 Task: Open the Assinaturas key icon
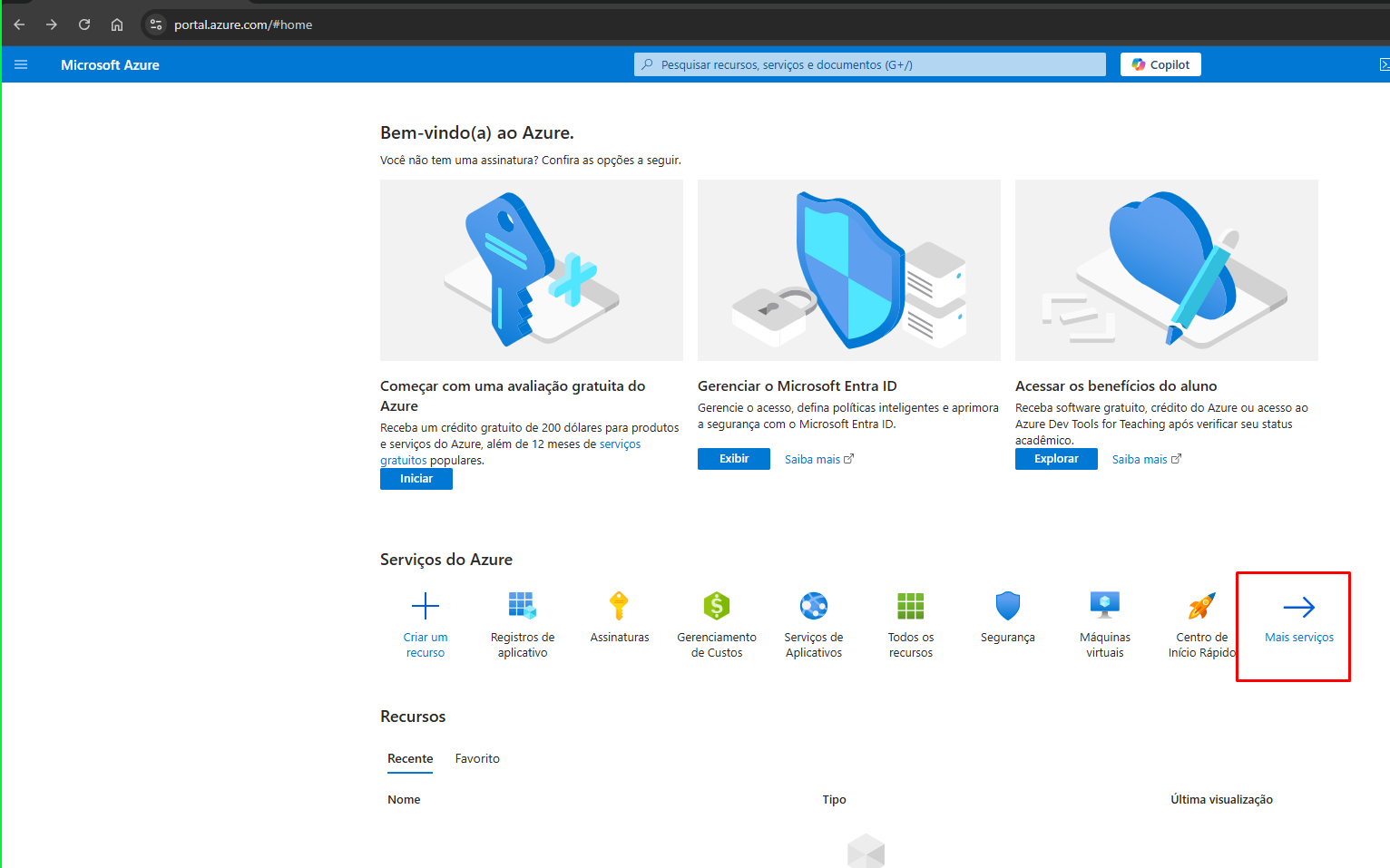620,605
